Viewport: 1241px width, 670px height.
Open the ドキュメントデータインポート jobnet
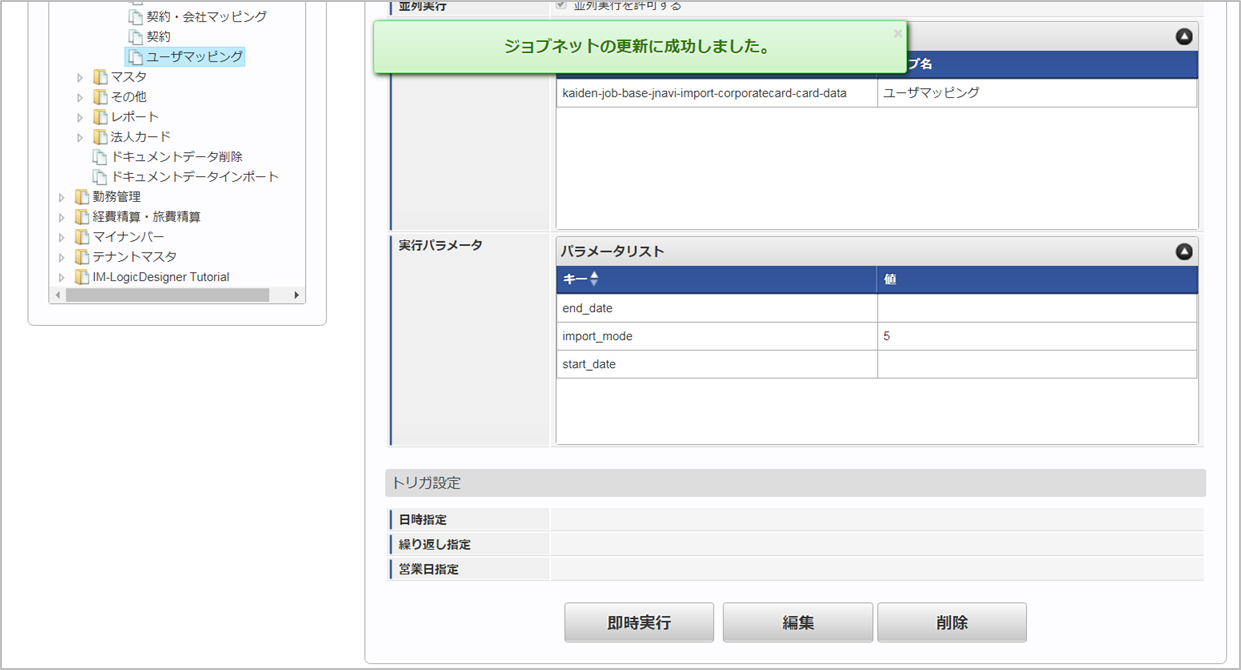(195, 177)
